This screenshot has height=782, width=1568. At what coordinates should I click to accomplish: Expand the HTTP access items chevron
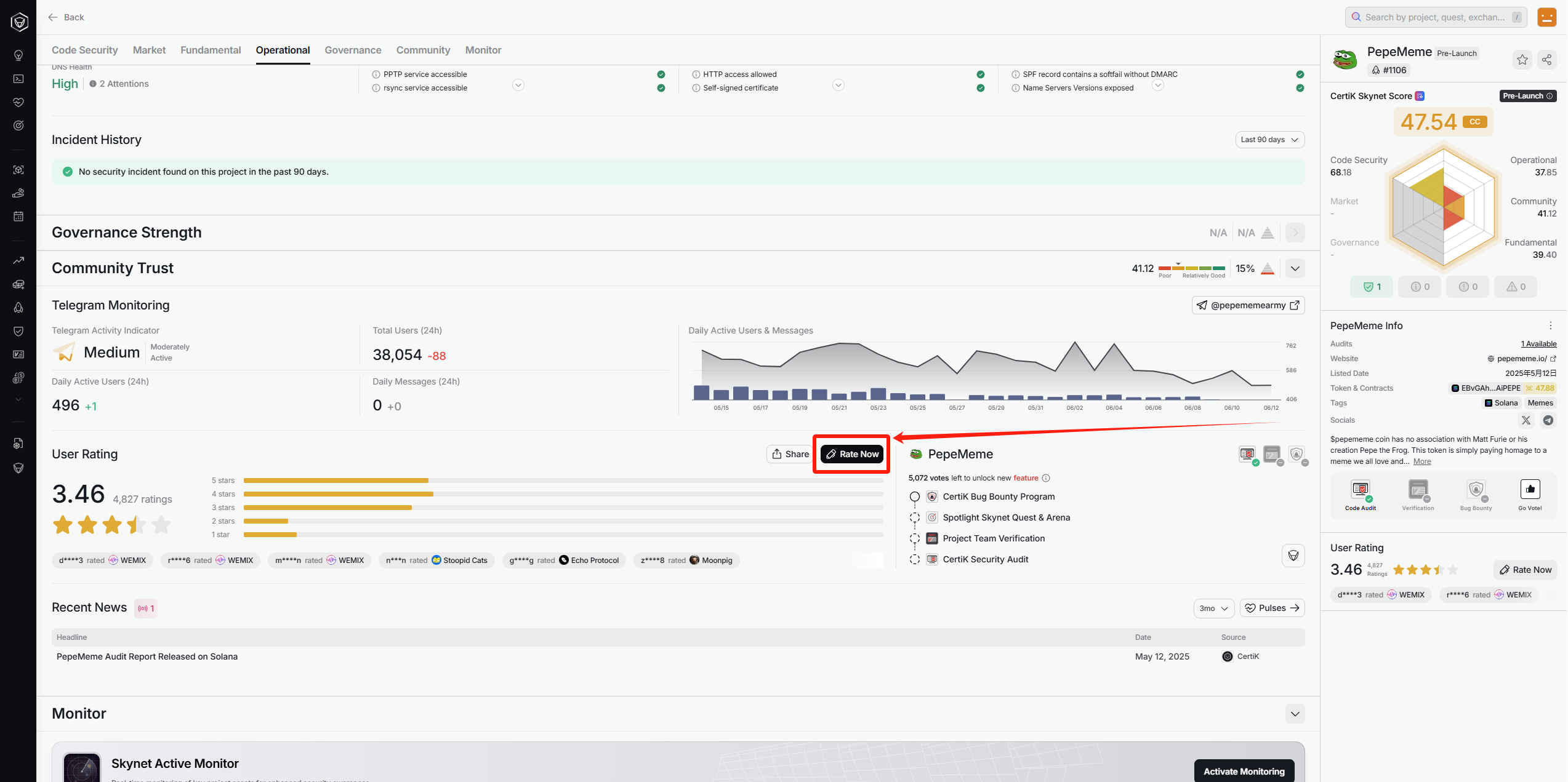click(838, 85)
